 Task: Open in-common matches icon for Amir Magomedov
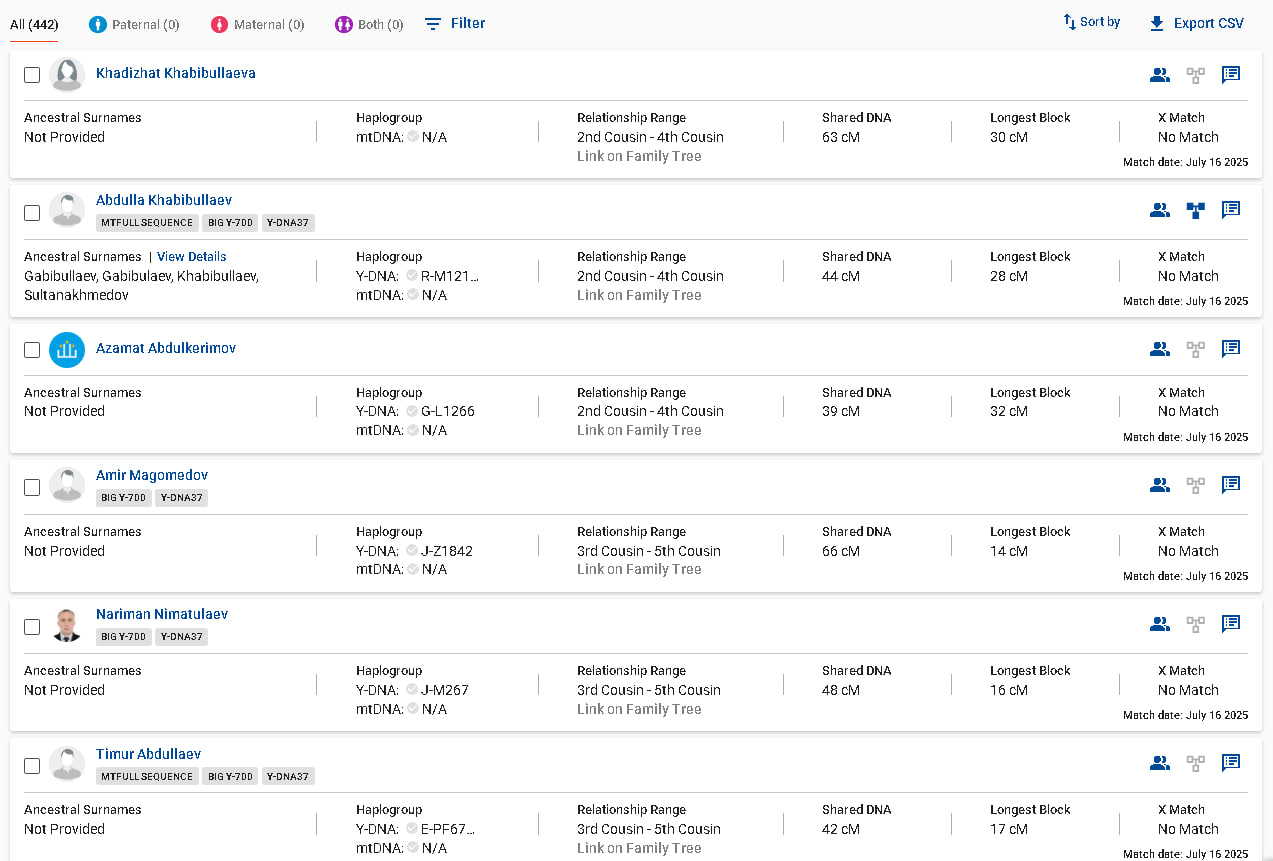(1160, 485)
